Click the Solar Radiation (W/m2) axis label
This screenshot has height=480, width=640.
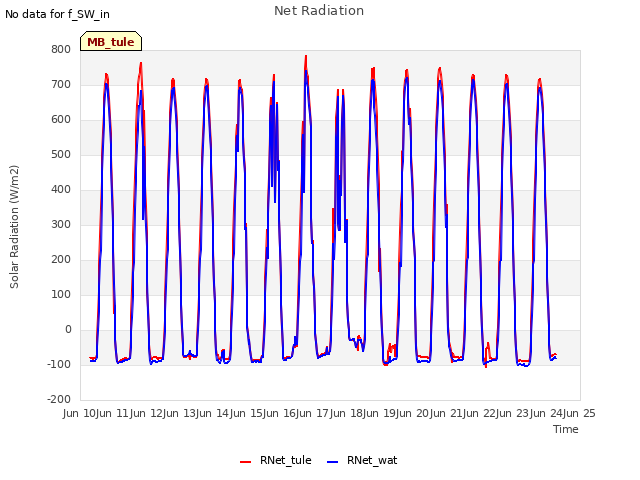coord(14,227)
